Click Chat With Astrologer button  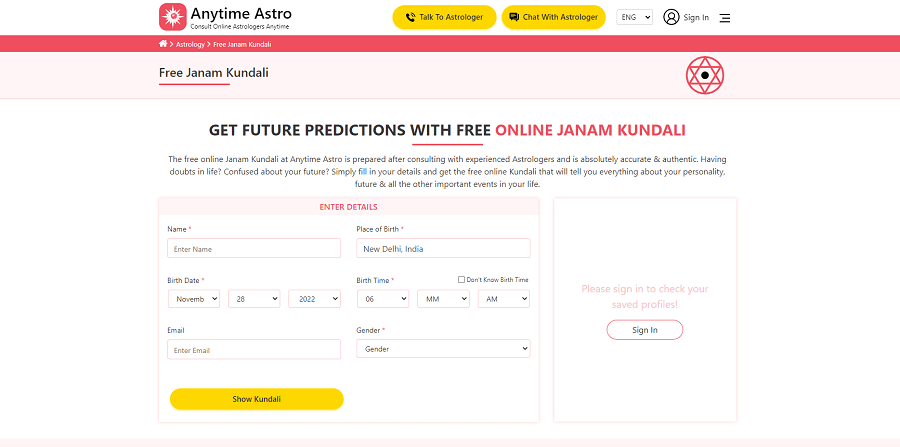[553, 17]
